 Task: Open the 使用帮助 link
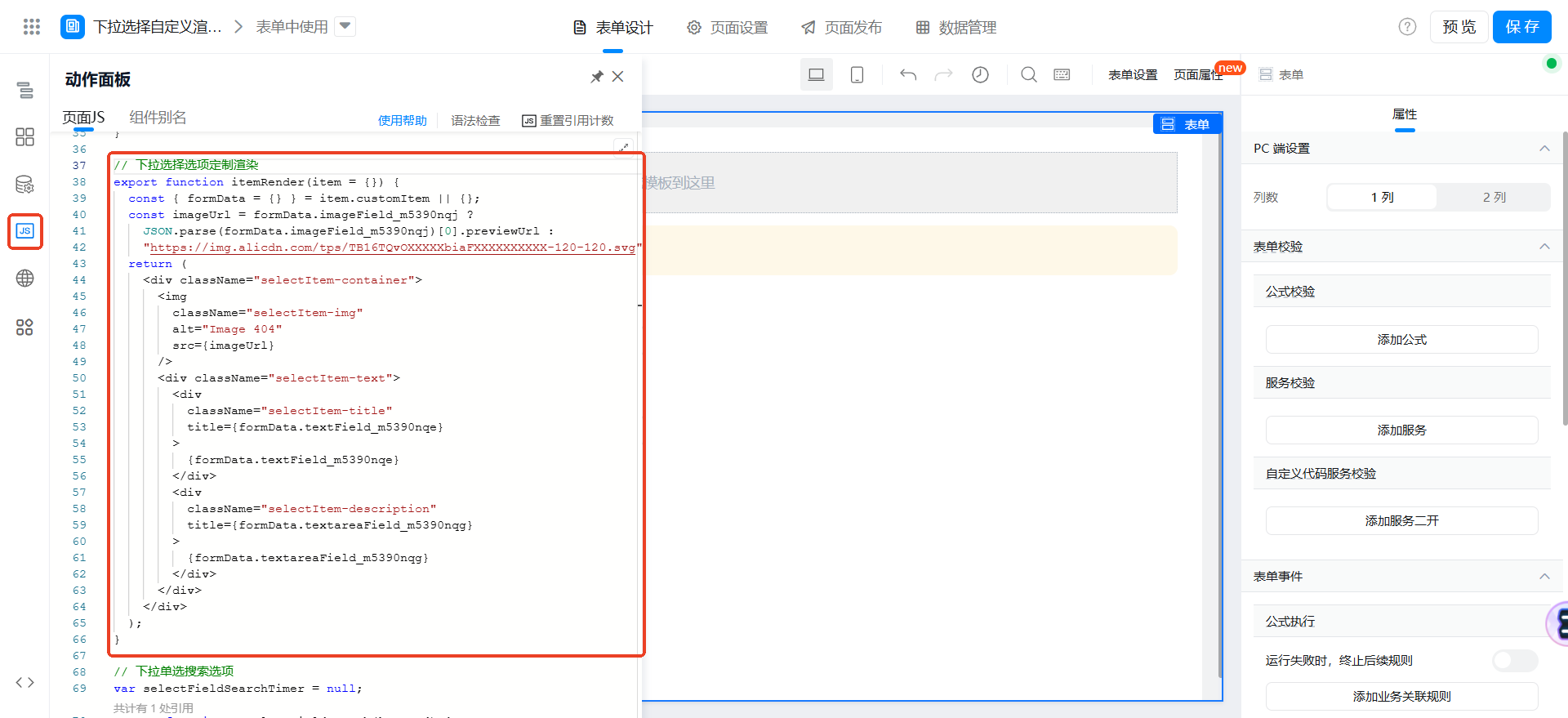(x=403, y=121)
